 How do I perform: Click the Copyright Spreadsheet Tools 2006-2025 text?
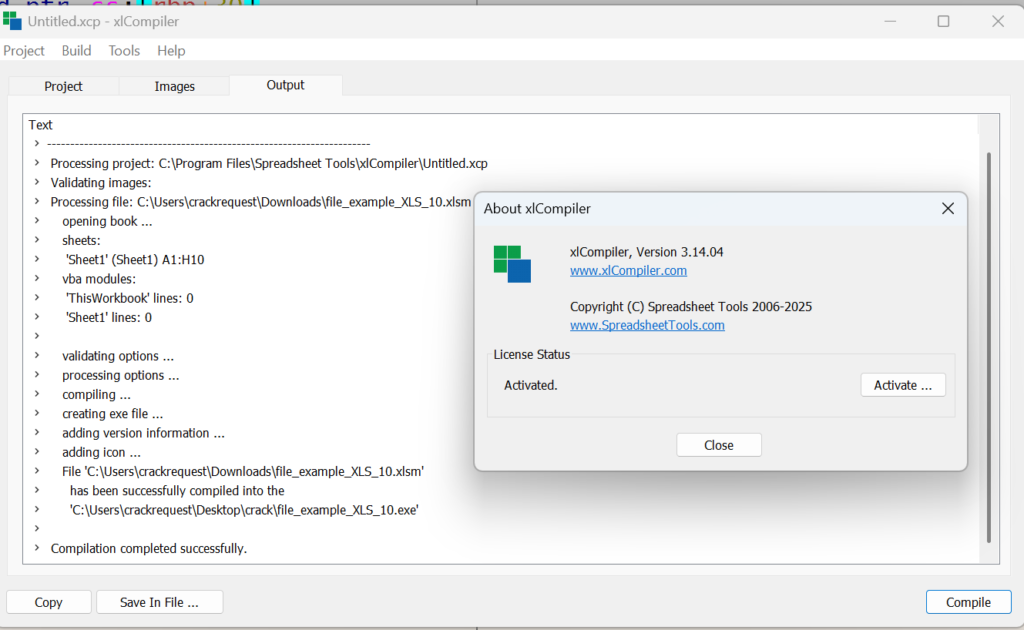pyautogui.click(x=691, y=307)
